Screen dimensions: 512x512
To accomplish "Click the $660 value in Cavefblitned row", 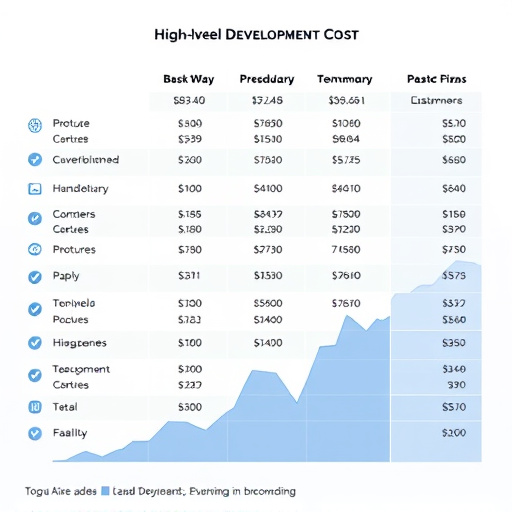I will [x=454, y=160].
